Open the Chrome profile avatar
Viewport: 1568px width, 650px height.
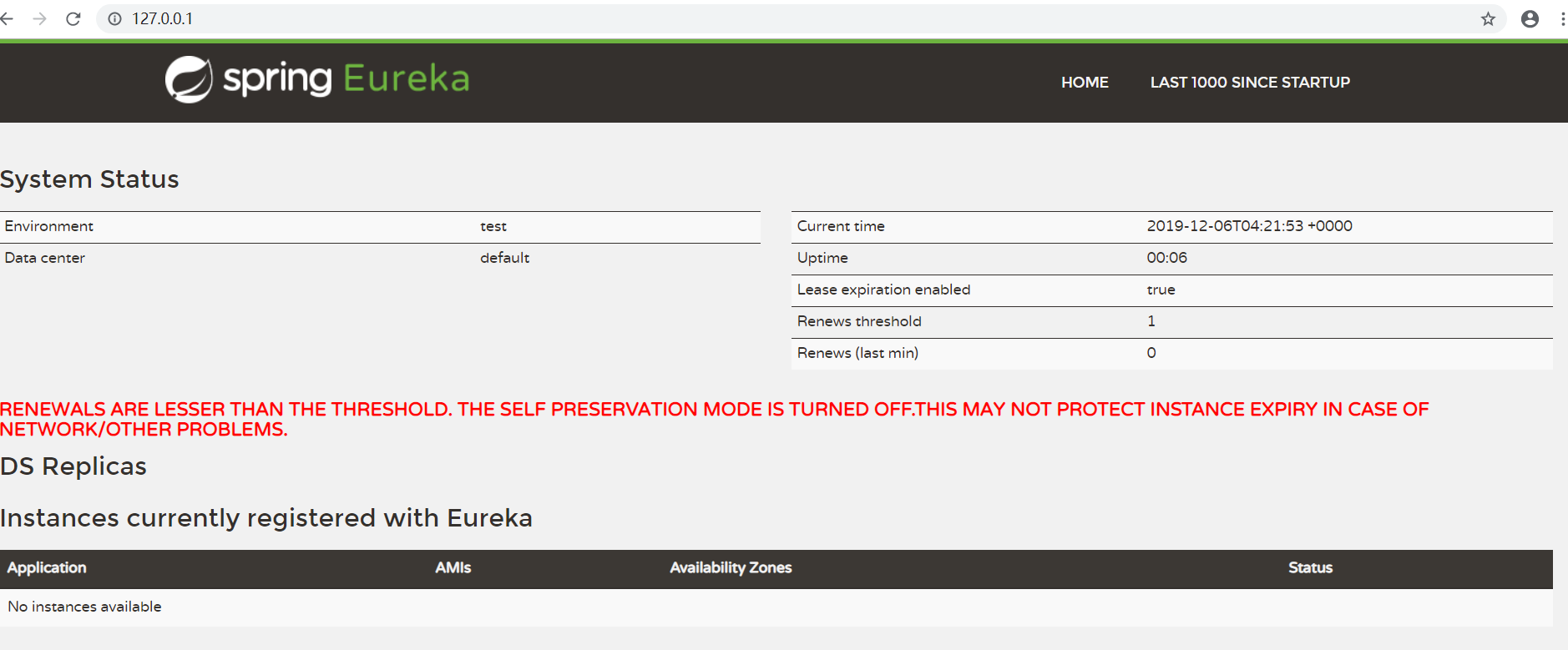pyautogui.click(x=1530, y=18)
